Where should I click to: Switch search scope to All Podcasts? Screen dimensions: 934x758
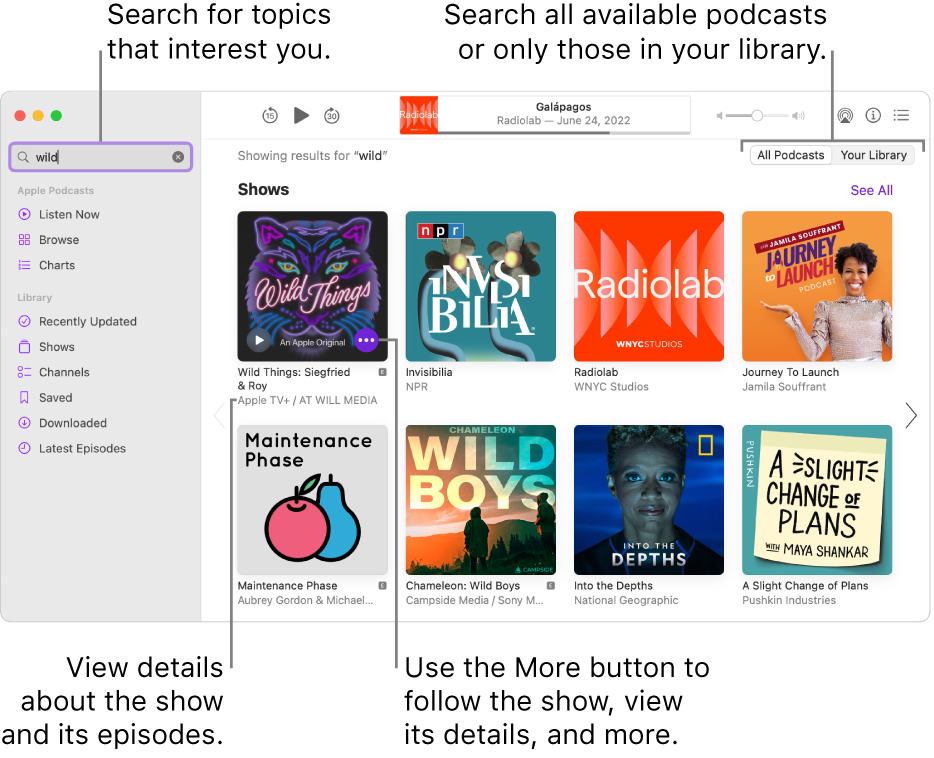click(790, 155)
